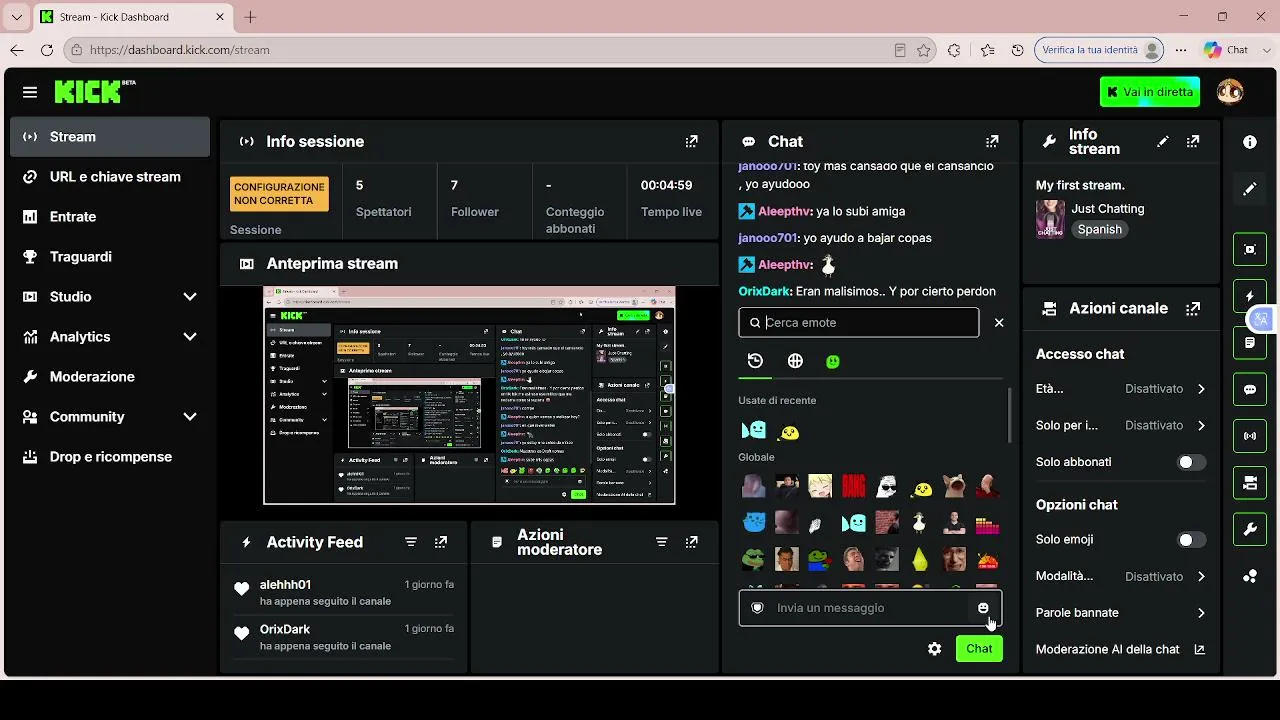Pop out the Chat panel
Screen dimensions: 1280x720
[x=992, y=142]
